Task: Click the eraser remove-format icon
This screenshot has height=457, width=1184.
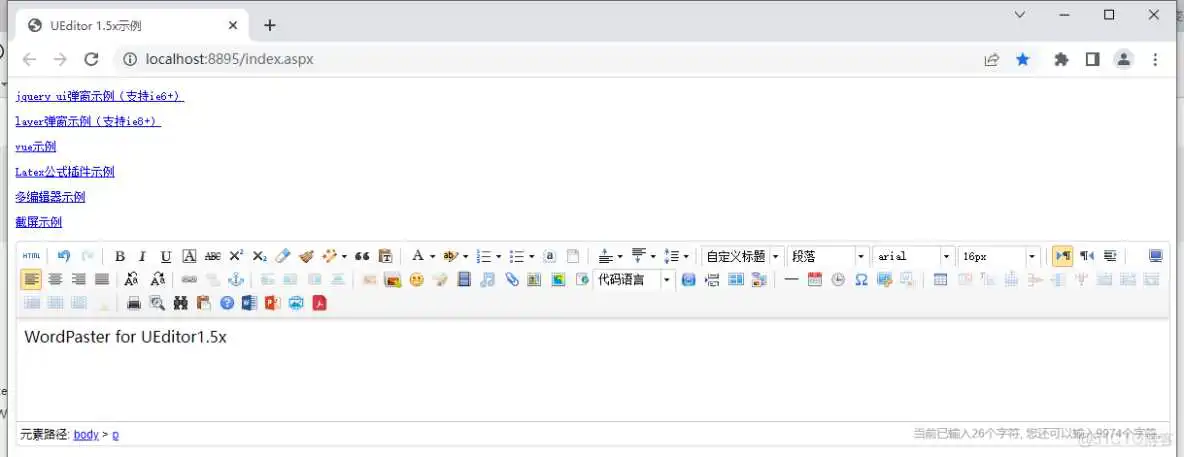Action: click(x=282, y=256)
